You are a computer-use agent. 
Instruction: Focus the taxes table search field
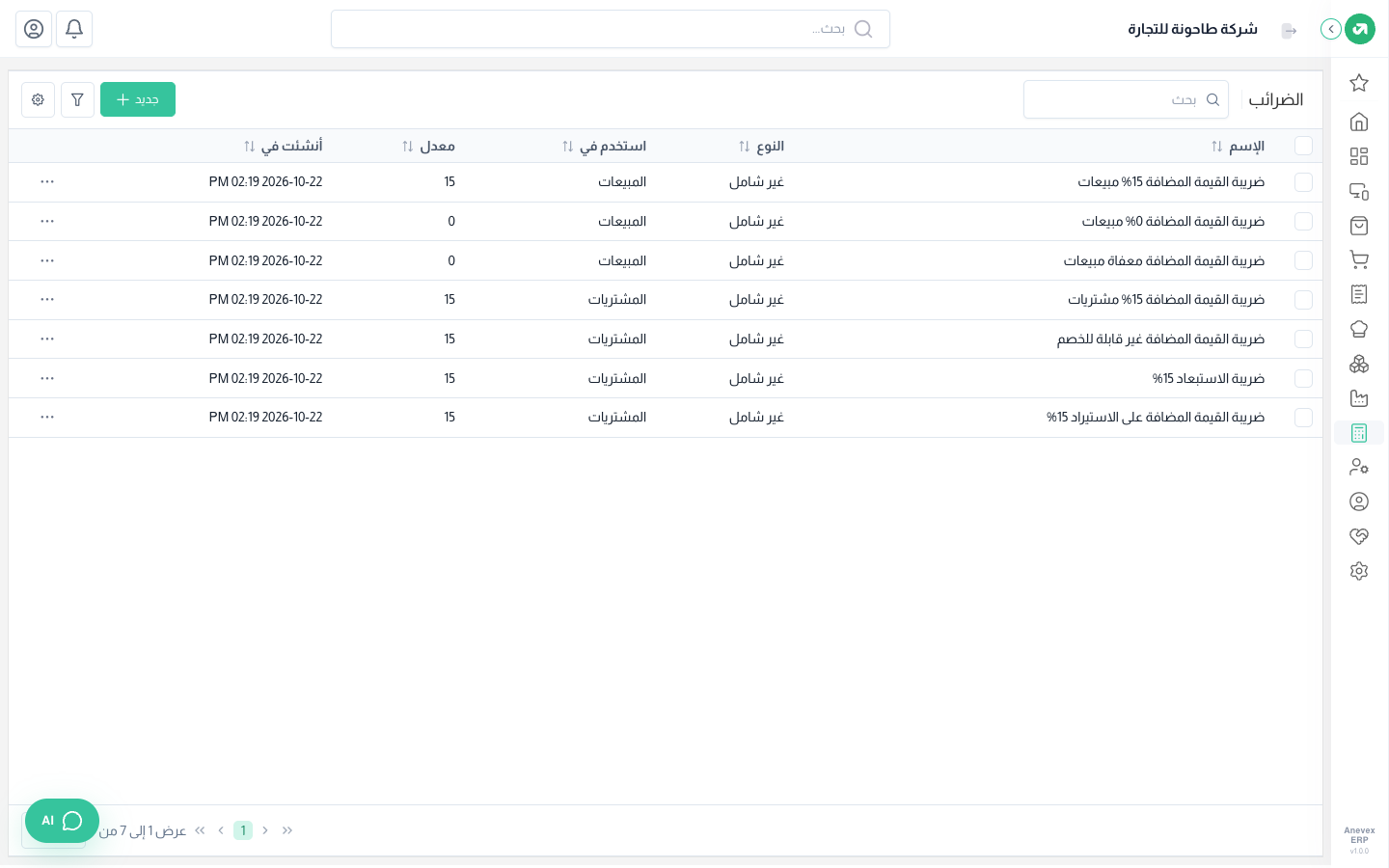tap(1126, 99)
